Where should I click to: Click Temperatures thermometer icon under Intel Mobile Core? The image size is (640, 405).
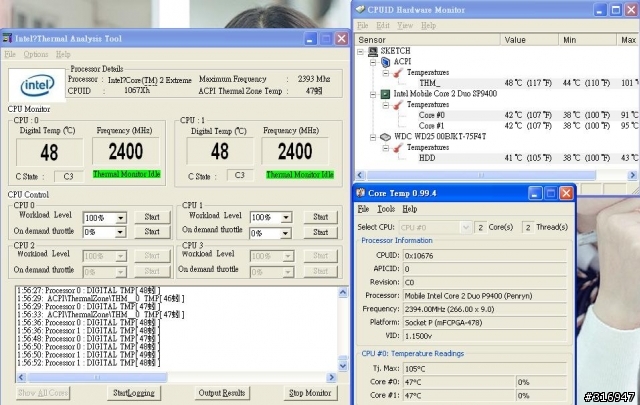398,105
